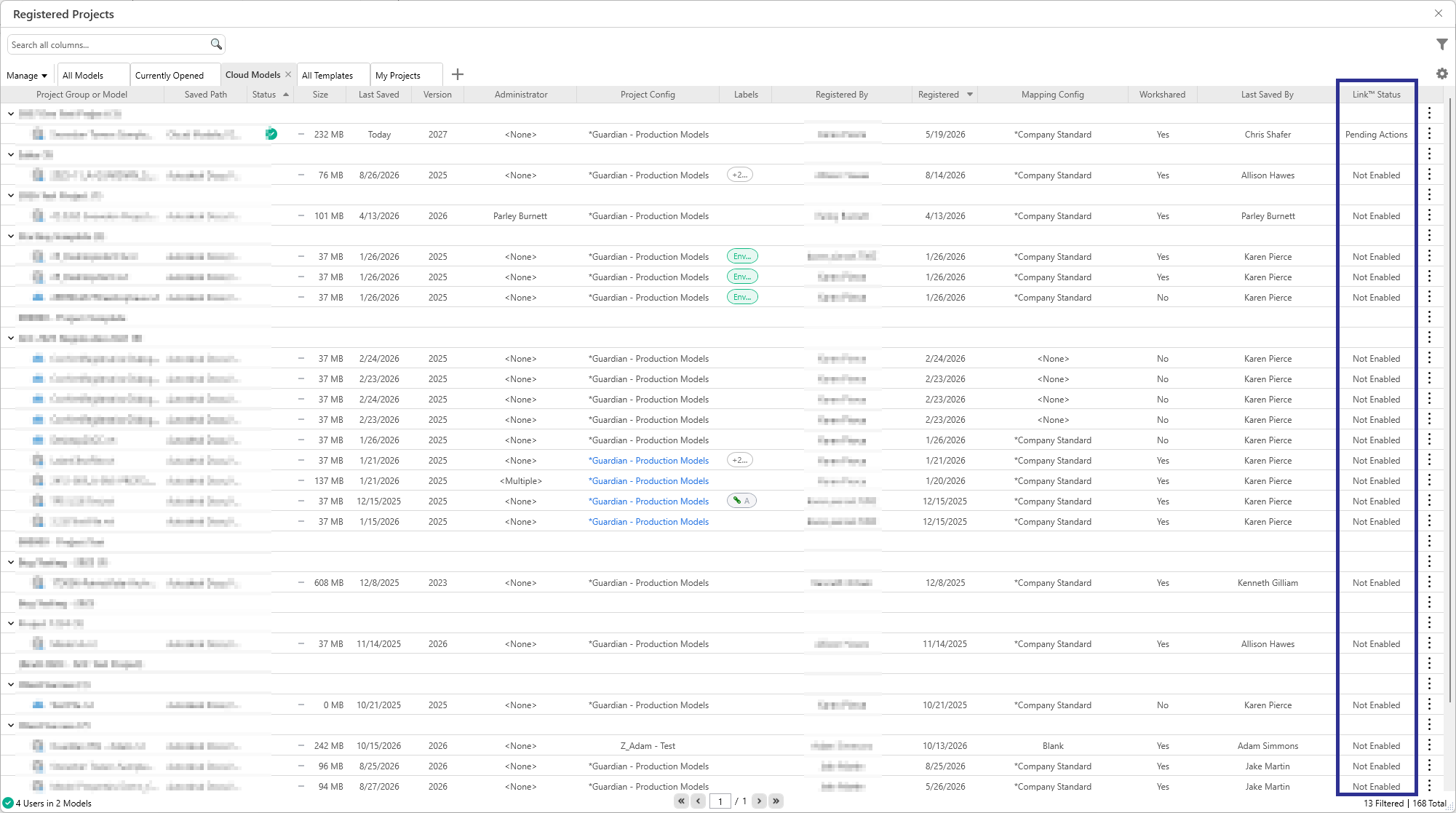
Task: Close the Cloud Models tab
Action: coord(288,74)
